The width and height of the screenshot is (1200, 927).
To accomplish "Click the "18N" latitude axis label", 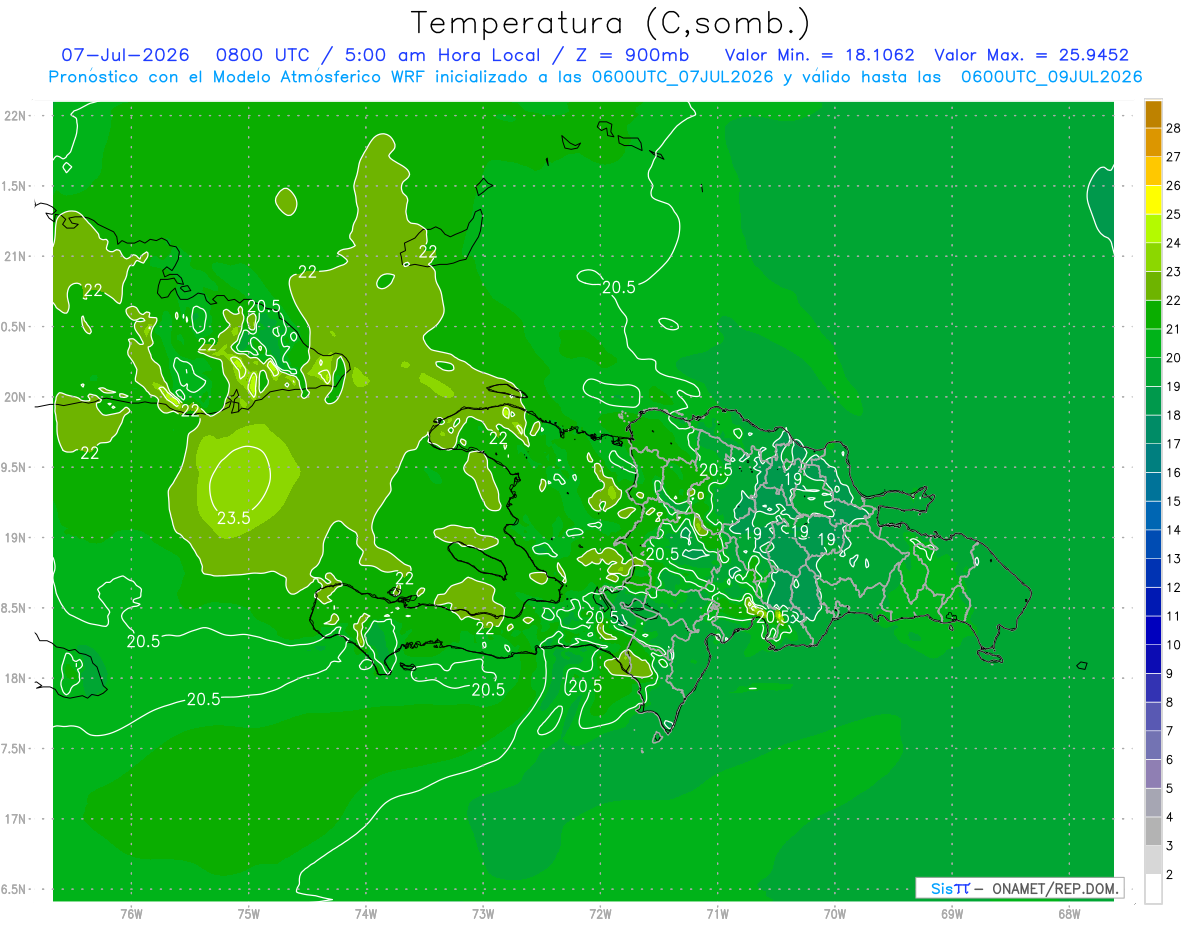I will [x=16, y=678].
